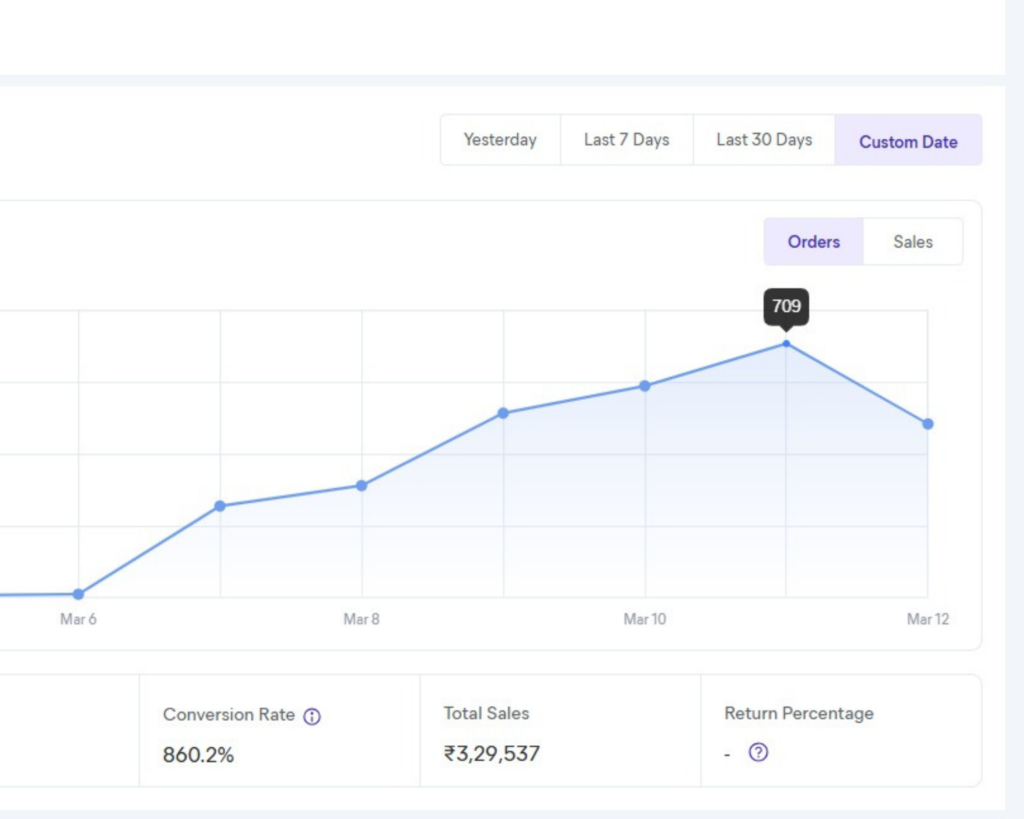Screen dimensions: 1024x819
Task: Click the Mar 10 data point
Action: (645, 386)
